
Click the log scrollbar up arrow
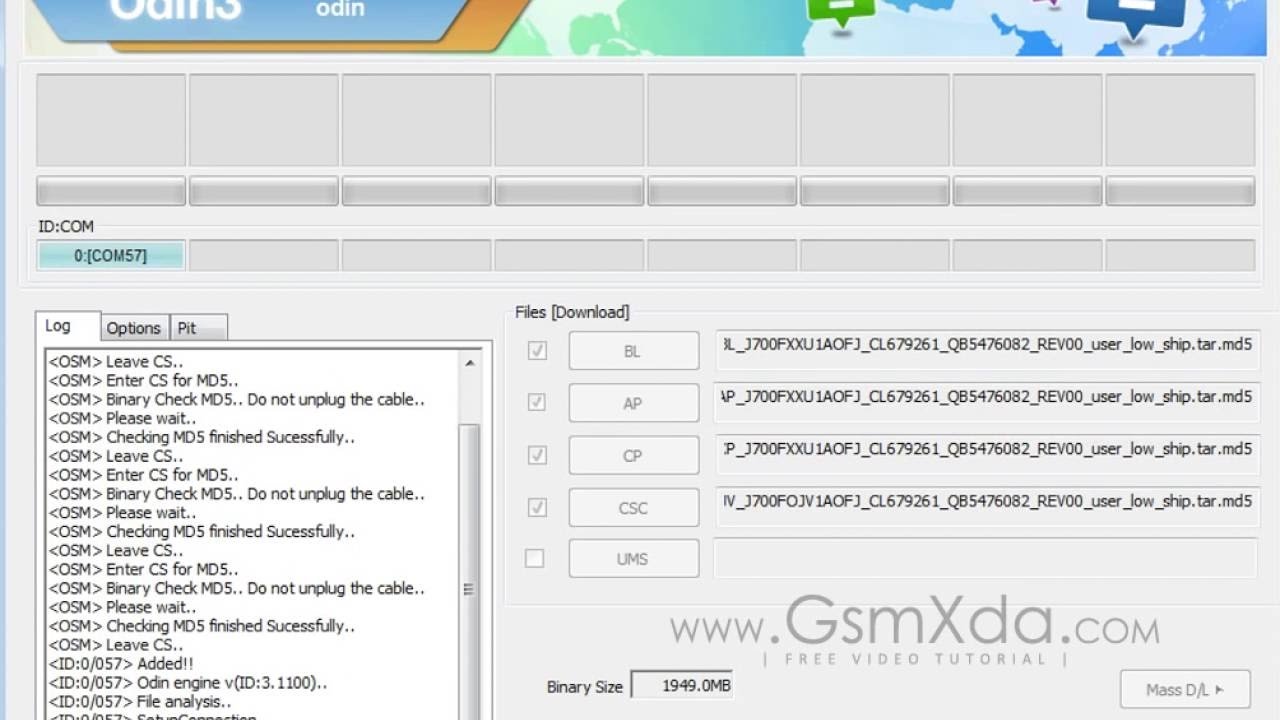(469, 363)
